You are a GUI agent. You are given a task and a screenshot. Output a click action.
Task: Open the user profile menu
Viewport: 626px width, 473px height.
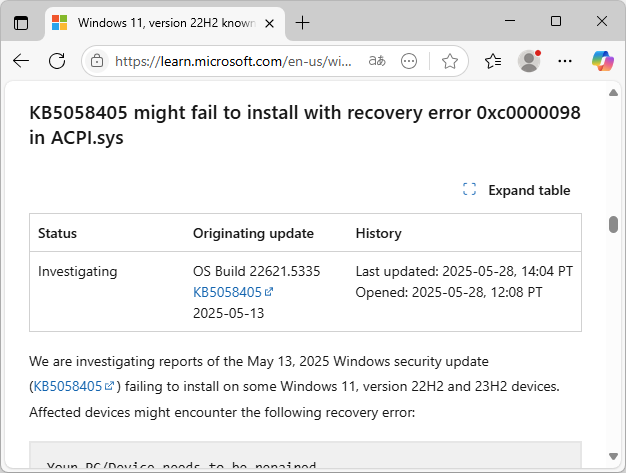pos(529,61)
